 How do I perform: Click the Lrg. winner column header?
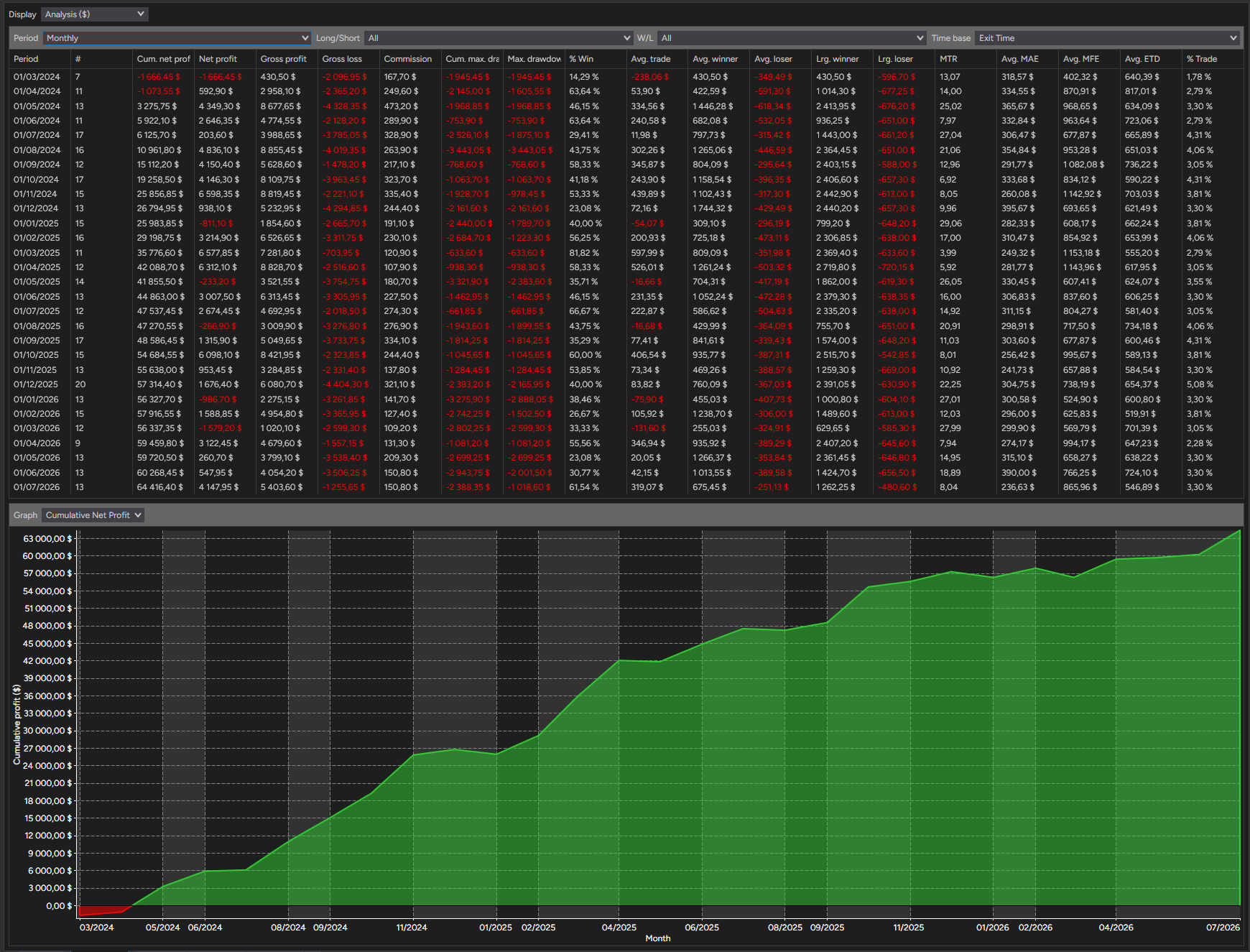(x=843, y=59)
